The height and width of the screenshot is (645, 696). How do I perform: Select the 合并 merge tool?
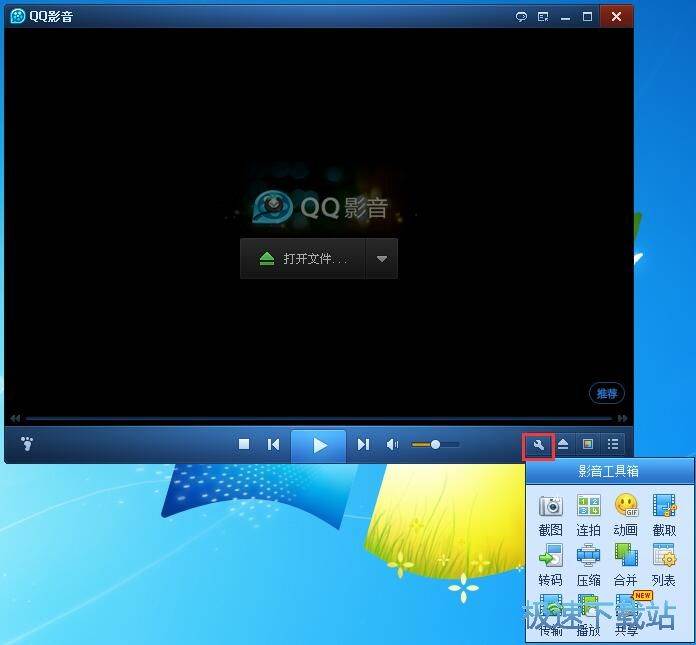pos(626,565)
